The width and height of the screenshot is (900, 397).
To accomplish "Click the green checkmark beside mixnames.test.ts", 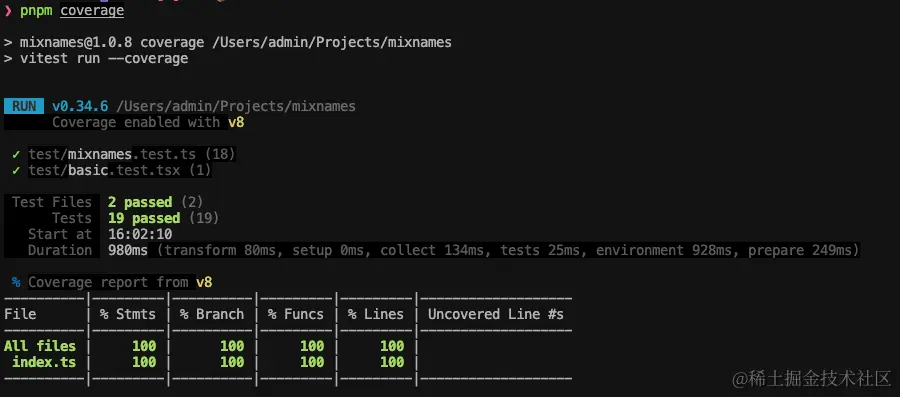I will [x=16, y=154].
